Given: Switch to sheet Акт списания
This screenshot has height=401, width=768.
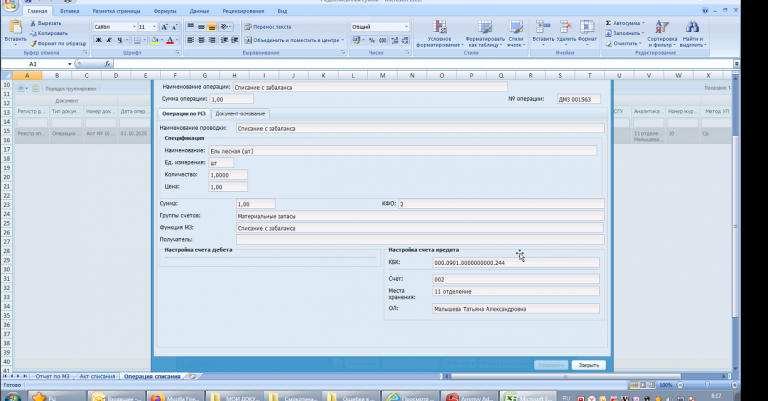Looking at the screenshot, I should [x=97, y=377].
